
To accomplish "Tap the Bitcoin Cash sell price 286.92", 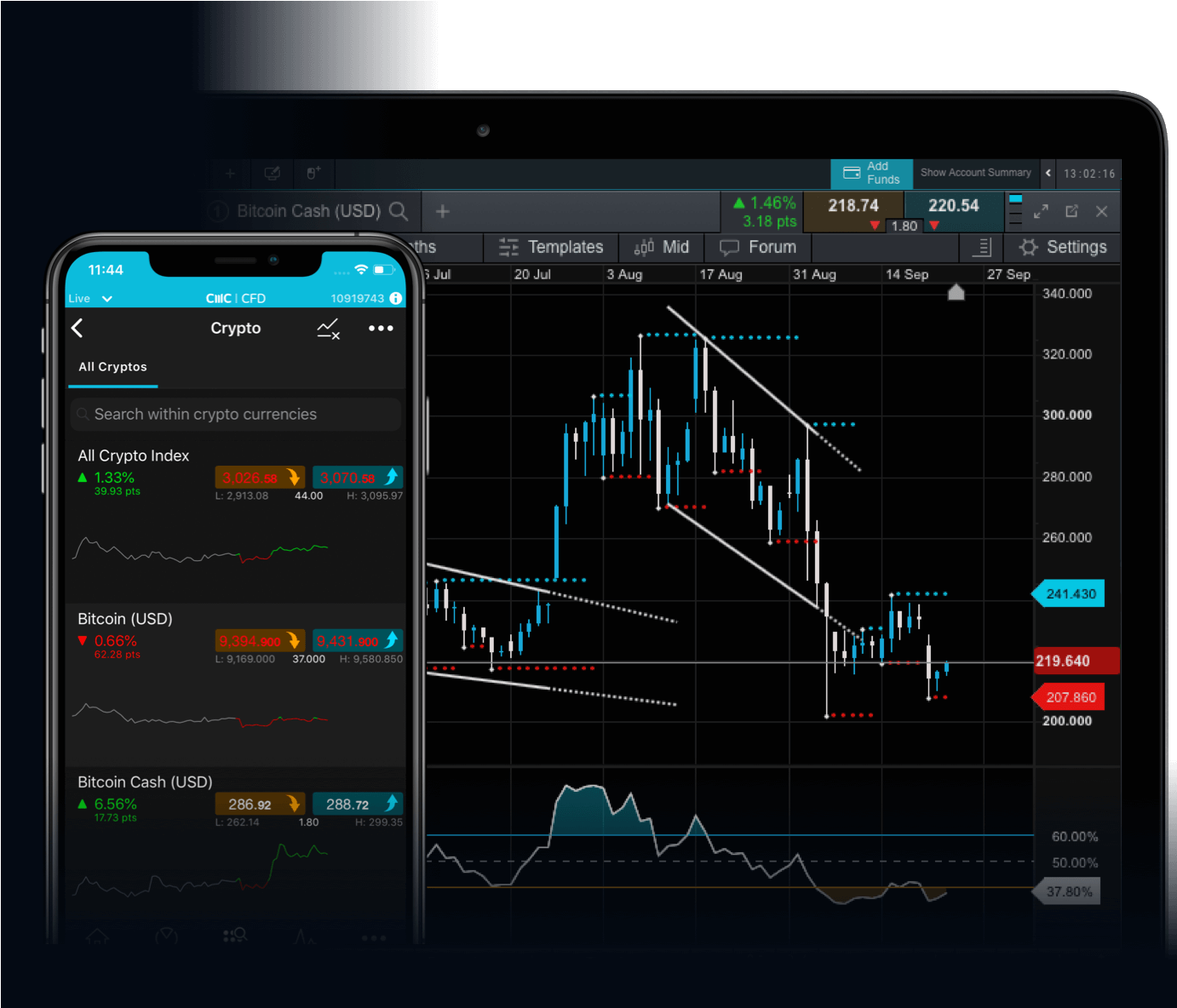I will [260, 805].
